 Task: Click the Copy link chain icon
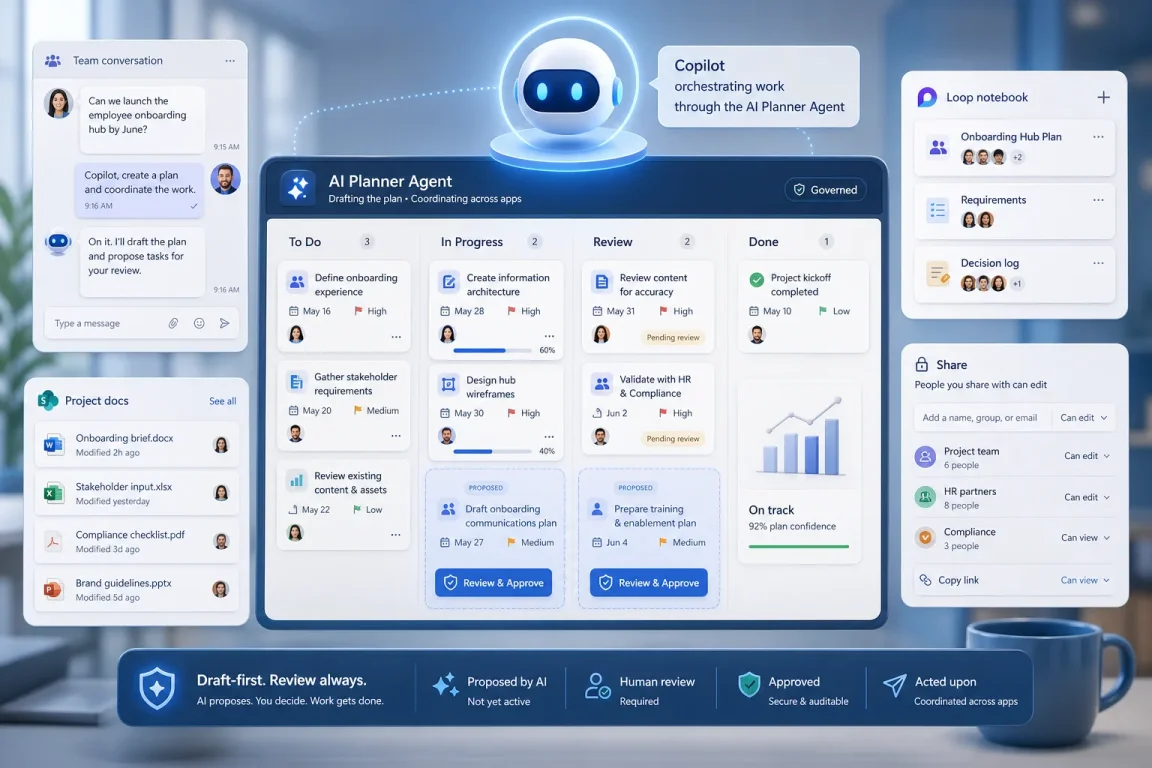point(925,580)
